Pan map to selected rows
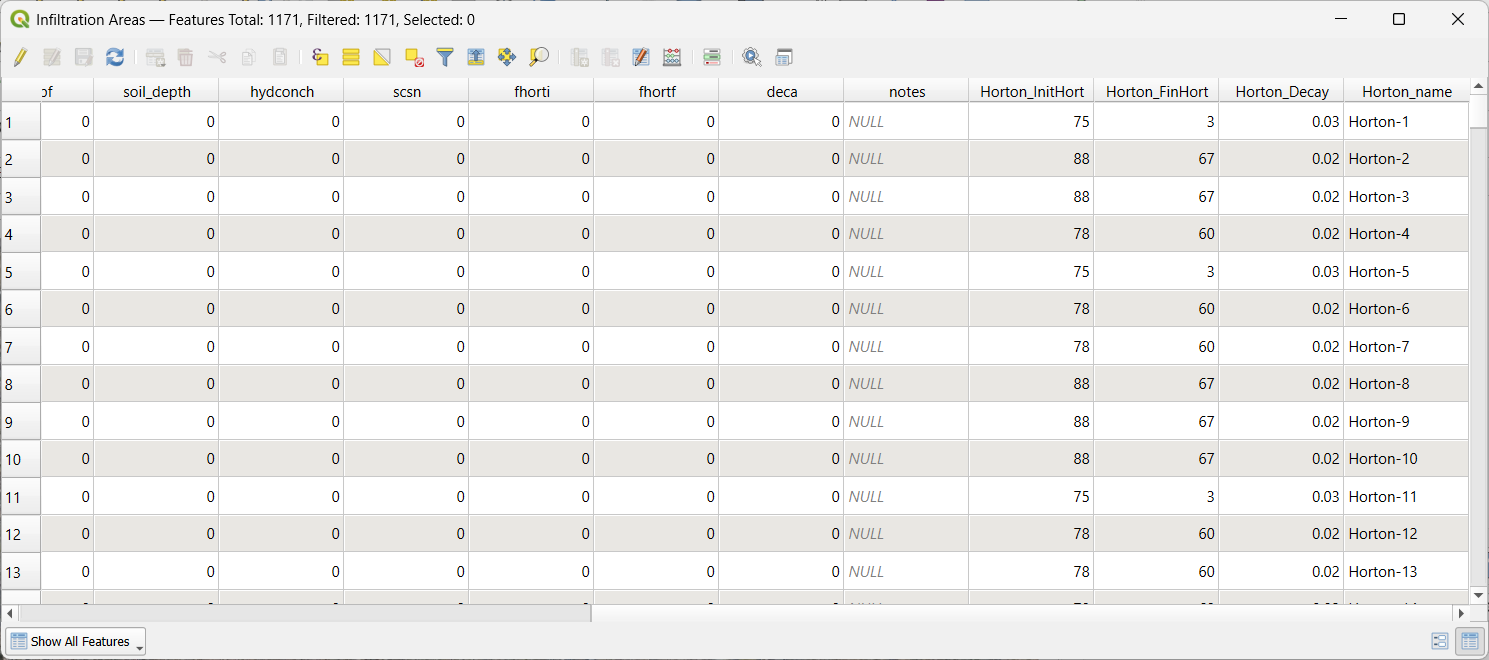The height and width of the screenshot is (660, 1489). point(507,57)
